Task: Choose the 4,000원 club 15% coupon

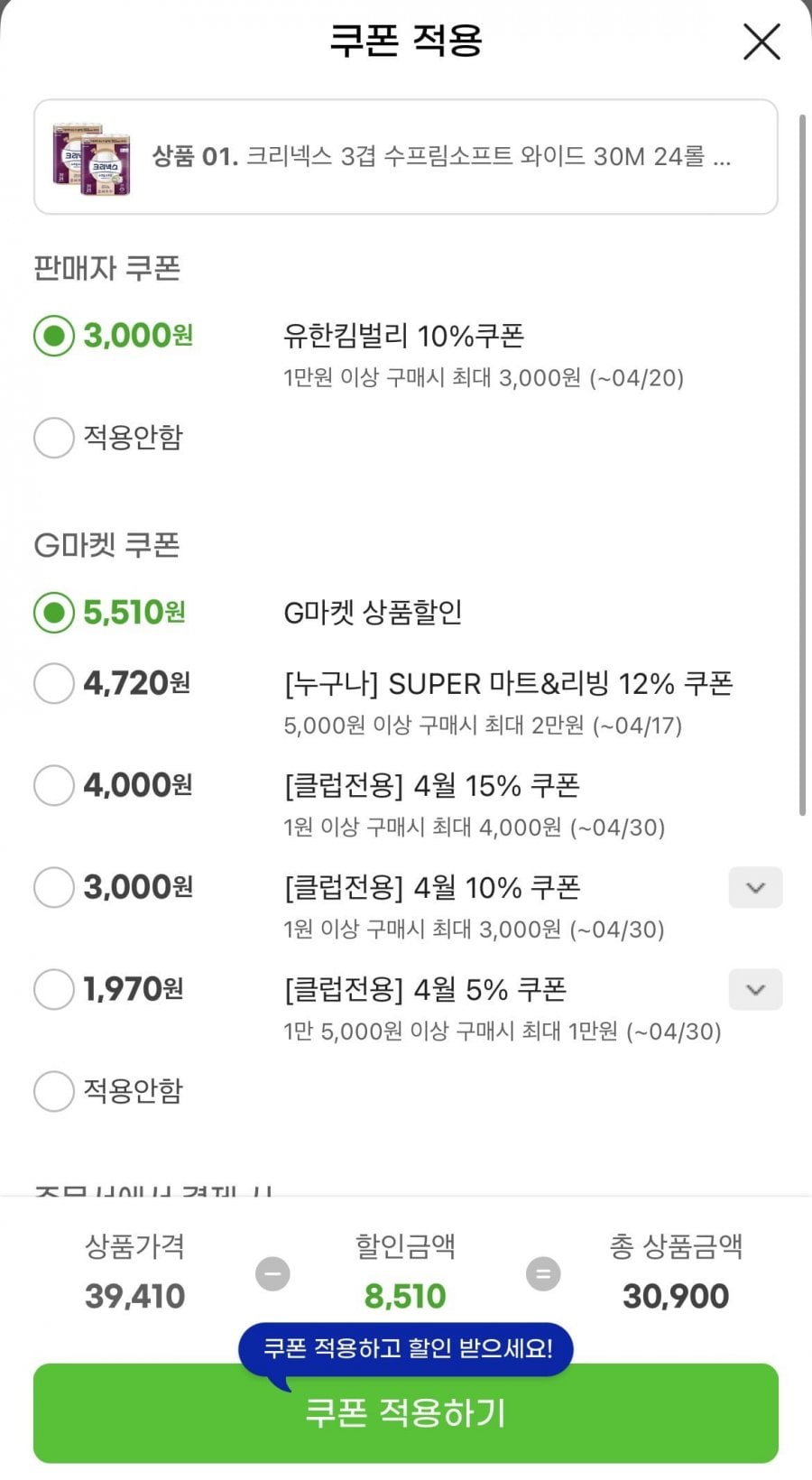Action: click(54, 785)
